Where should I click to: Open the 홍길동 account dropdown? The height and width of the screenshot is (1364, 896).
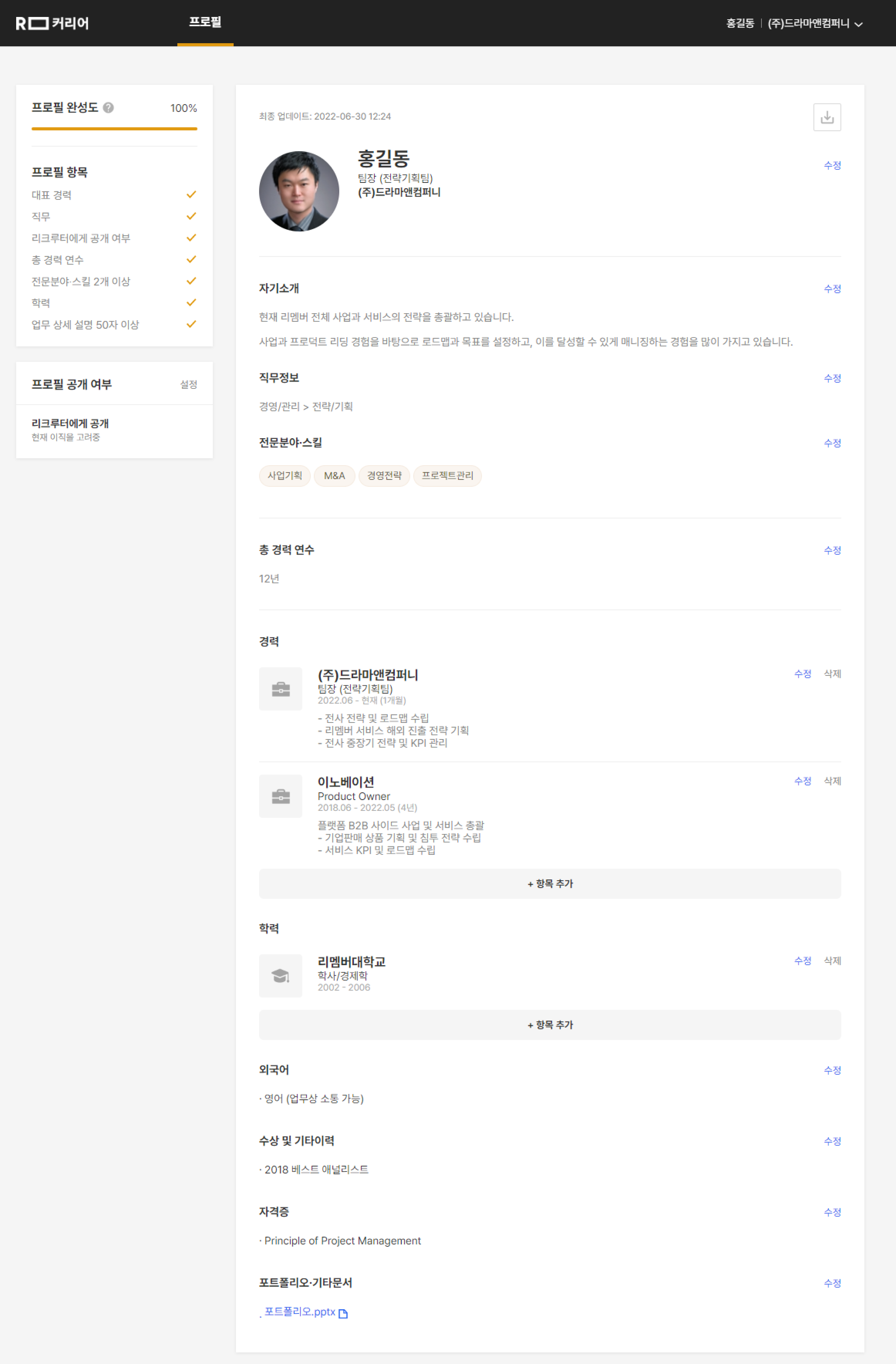tap(794, 23)
